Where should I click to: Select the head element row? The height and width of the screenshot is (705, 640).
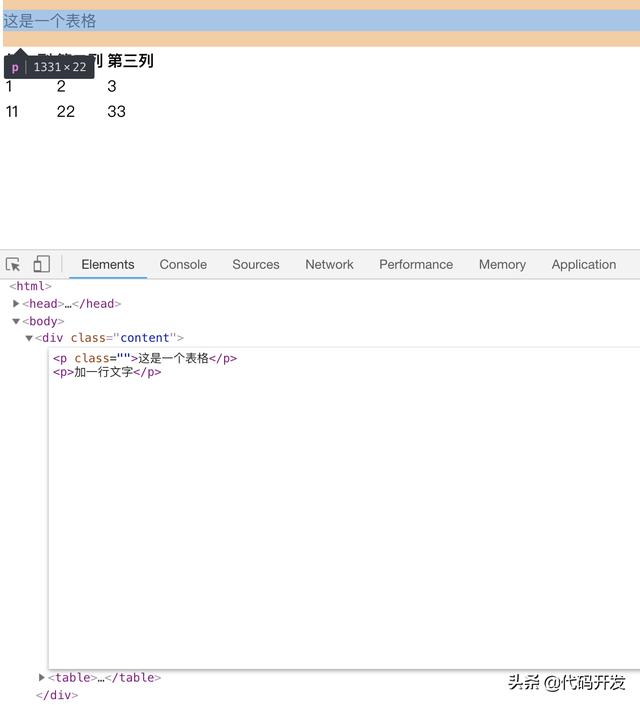72,303
